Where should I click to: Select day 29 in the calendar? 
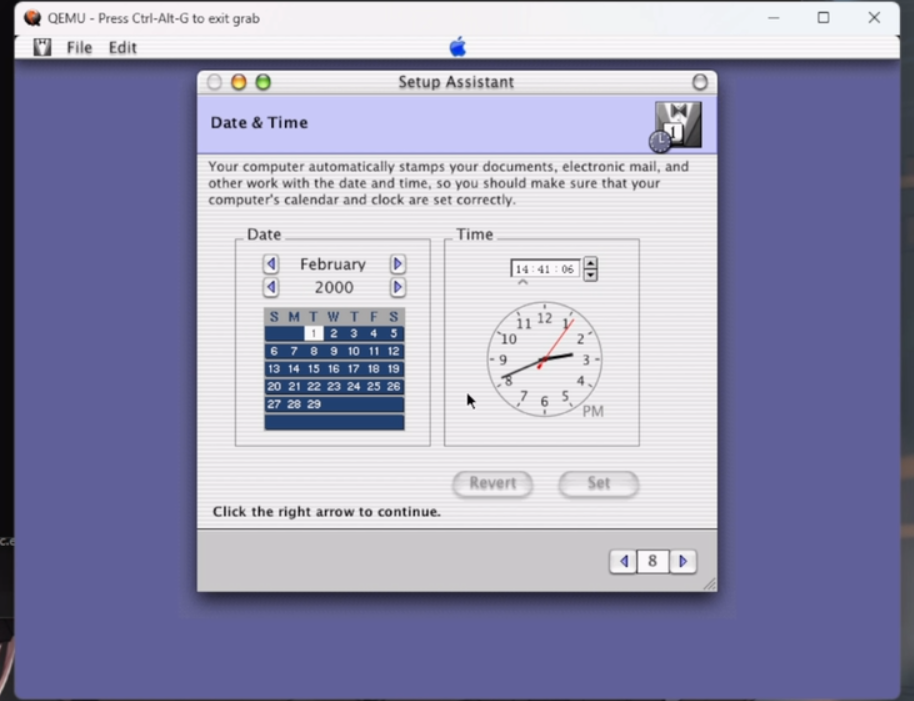coord(313,404)
